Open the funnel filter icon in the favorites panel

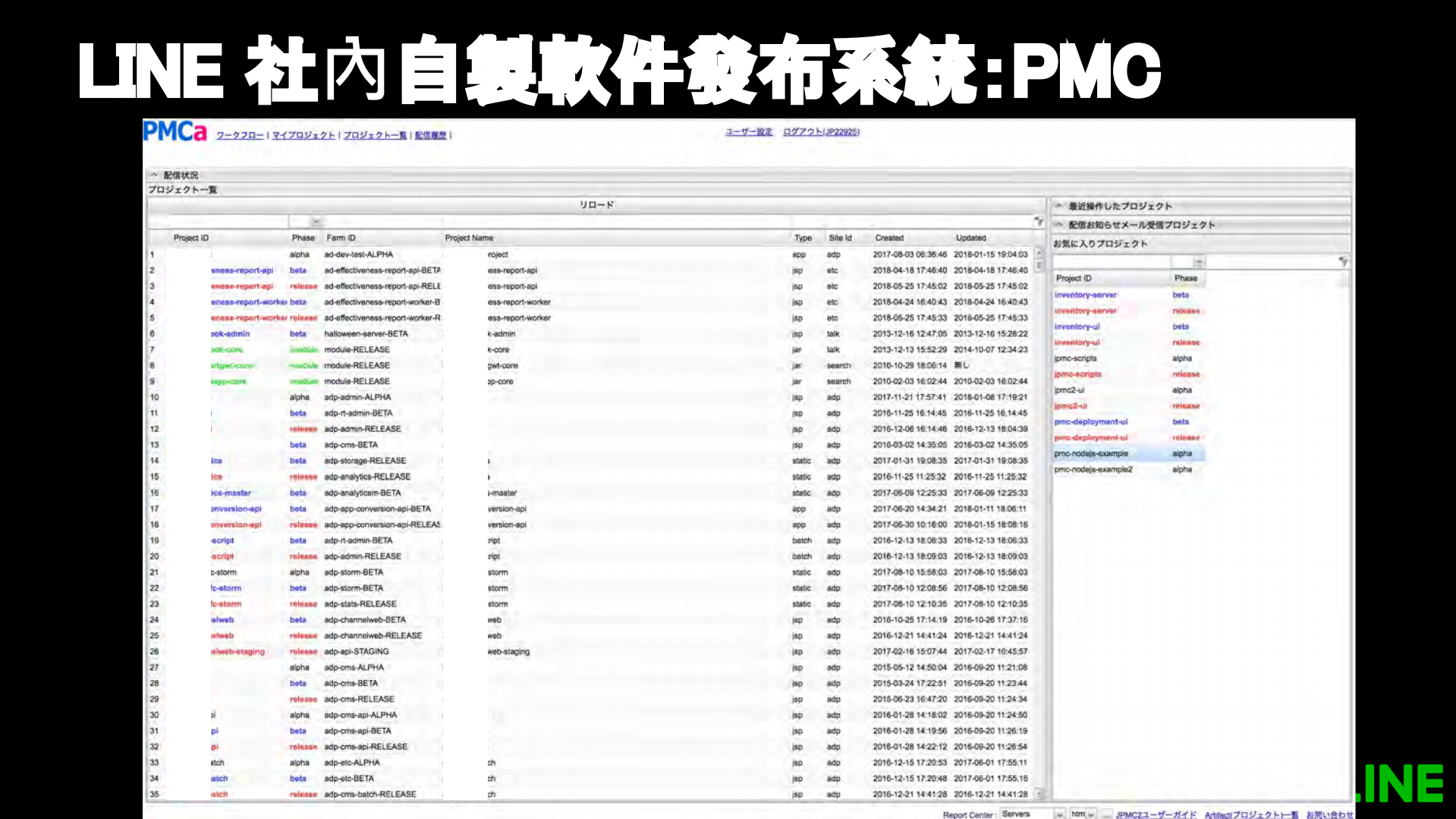[1344, 262]
